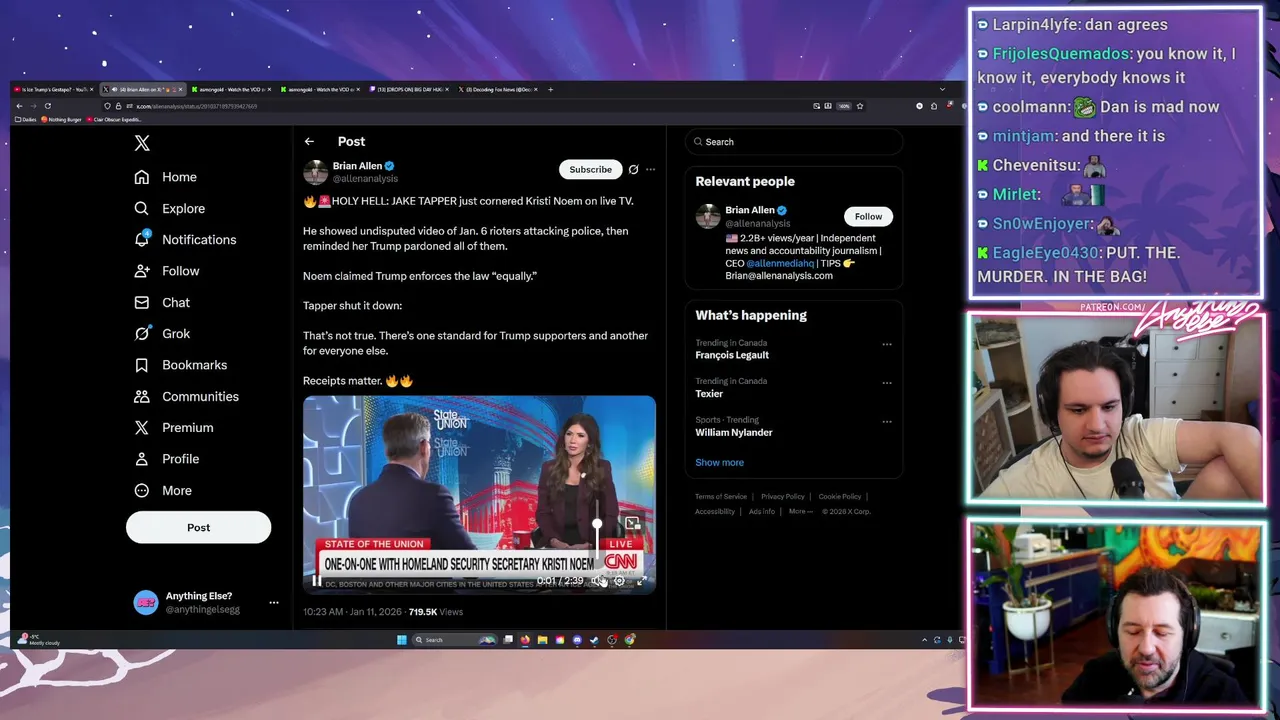The image size is (1280, 720).
Task: Click the taskbar Search box
Action: (455, 640)
